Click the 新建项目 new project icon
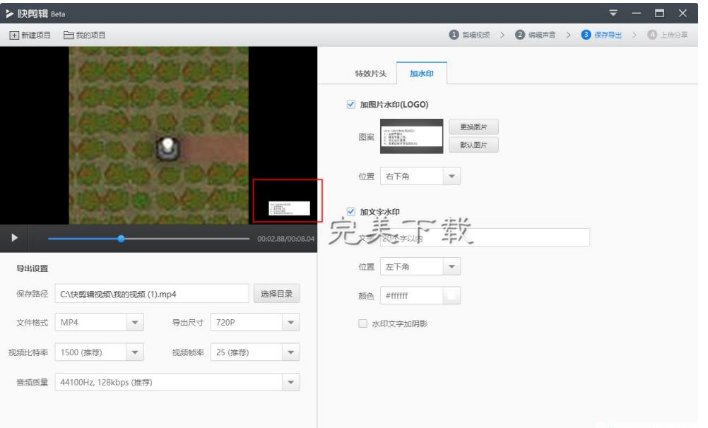This screenshot has width=708, height=428. click(x=14, y=35)
